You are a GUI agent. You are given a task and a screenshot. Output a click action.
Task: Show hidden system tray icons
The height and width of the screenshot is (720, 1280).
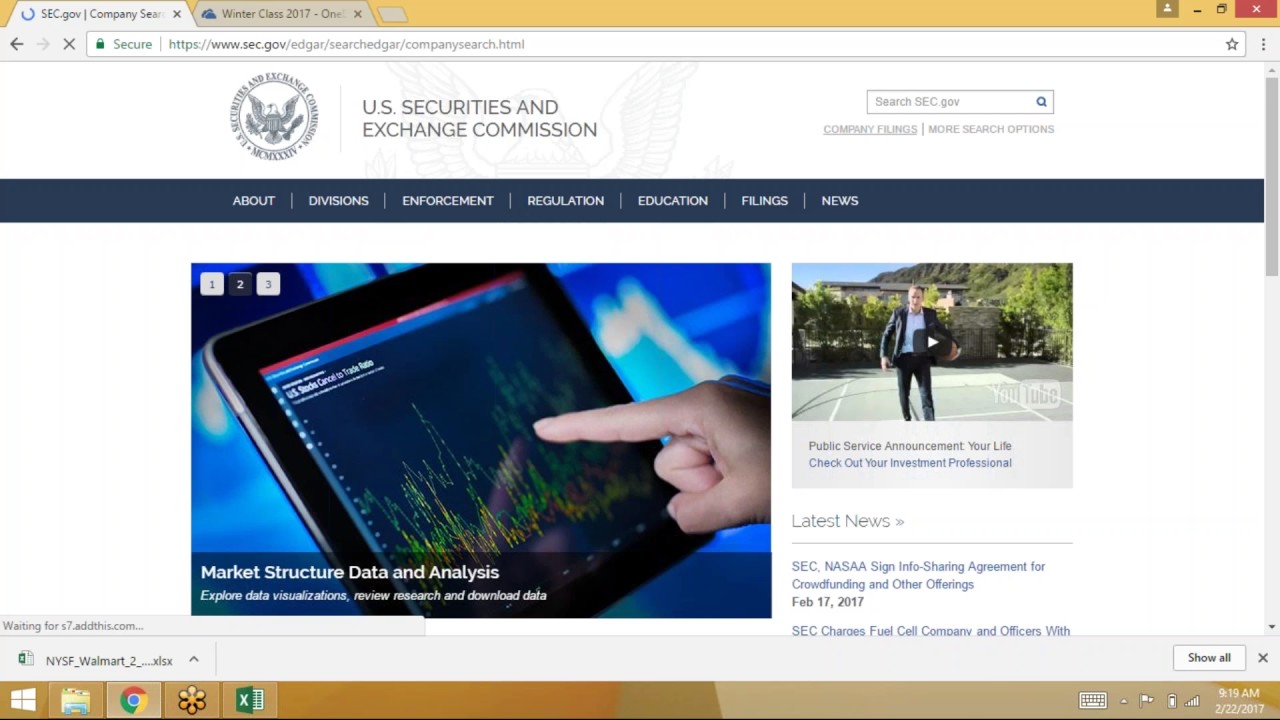1123,701
